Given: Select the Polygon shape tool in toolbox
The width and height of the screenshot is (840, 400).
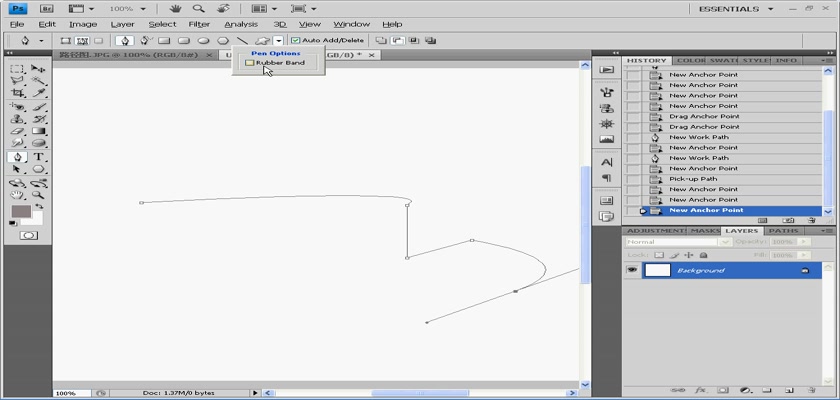Looking at the screenshot, I should (x=38, y=169).
